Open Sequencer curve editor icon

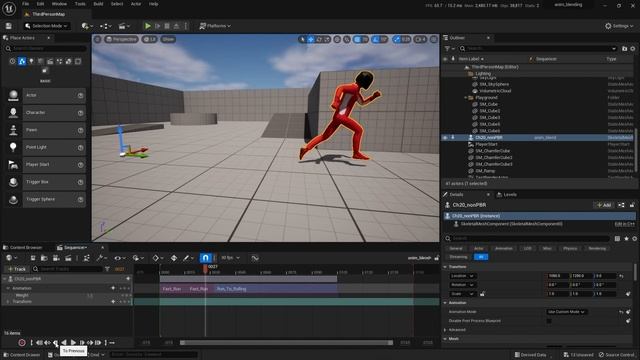tap(255, 258)
